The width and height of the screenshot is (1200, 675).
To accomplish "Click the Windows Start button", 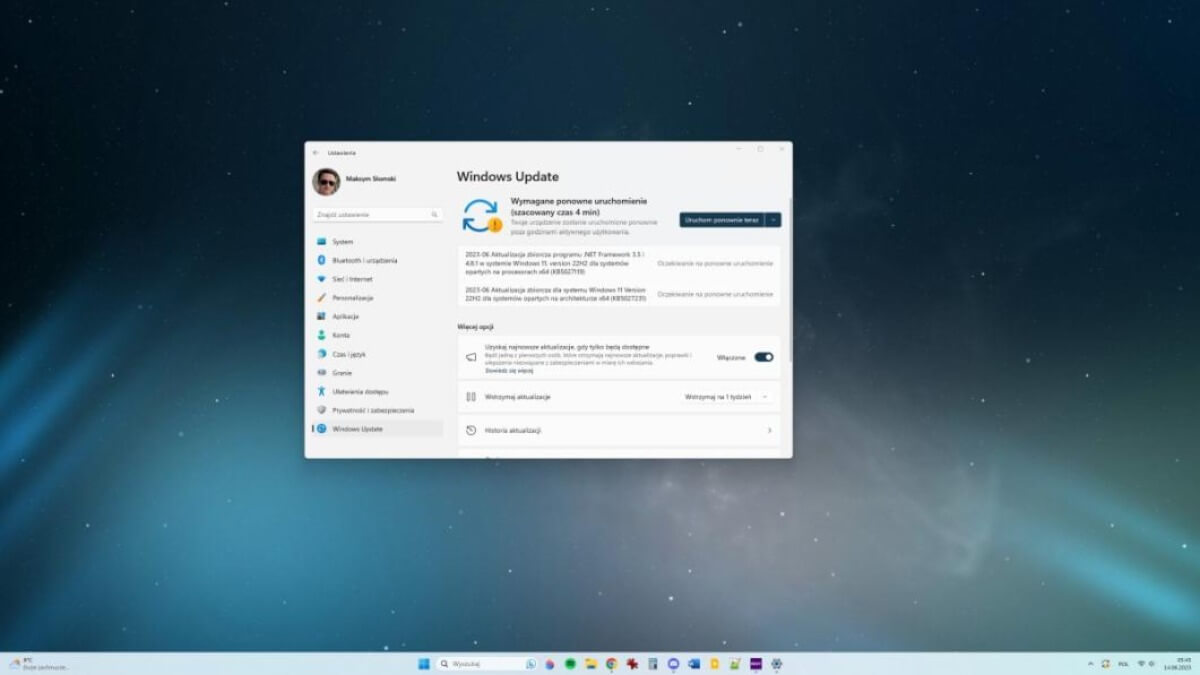I will tap(424, 662).
